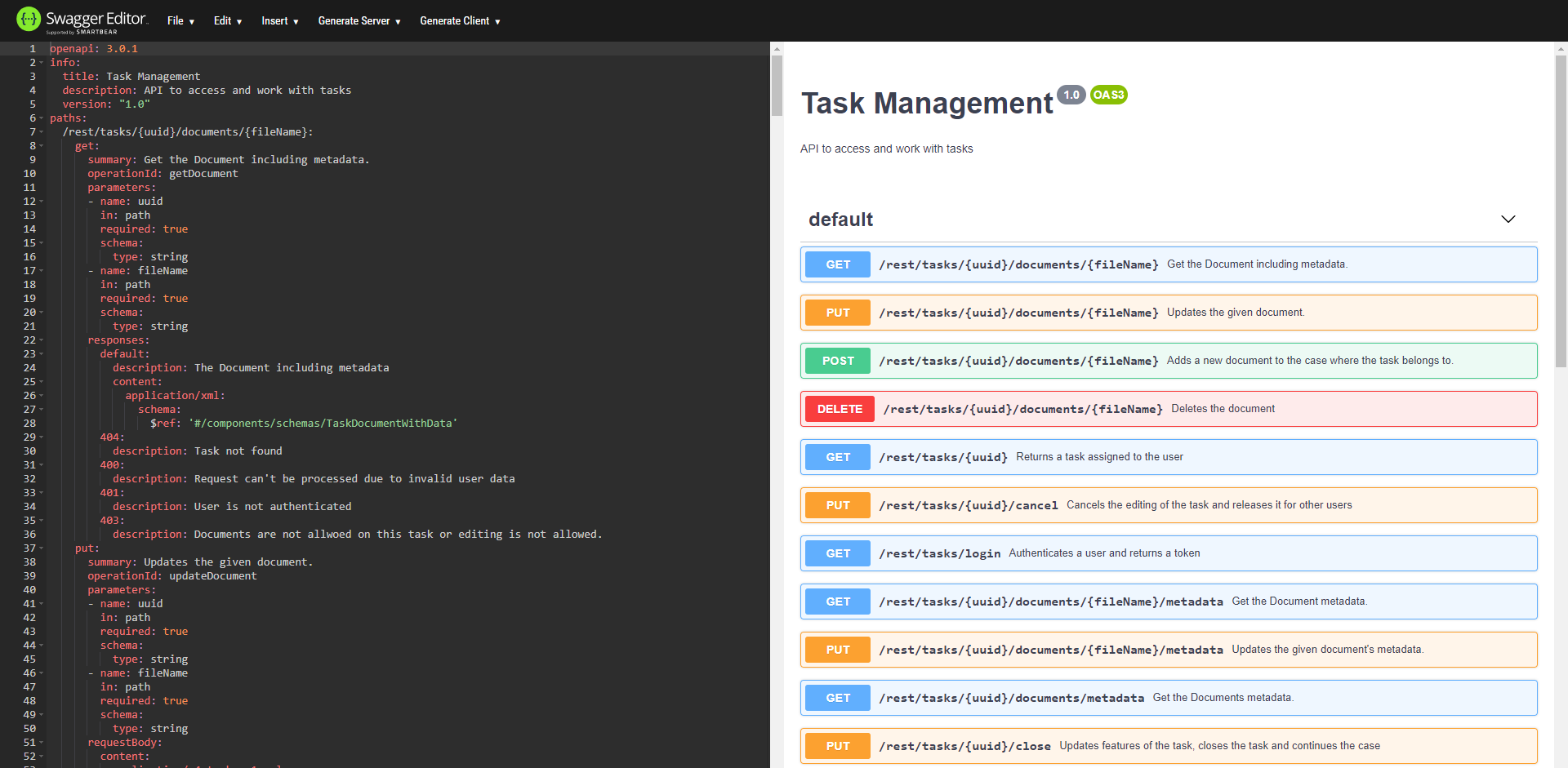Click the GET badge on the login endpoint
Screen dimensions: 1568x768
coord(837,553)
